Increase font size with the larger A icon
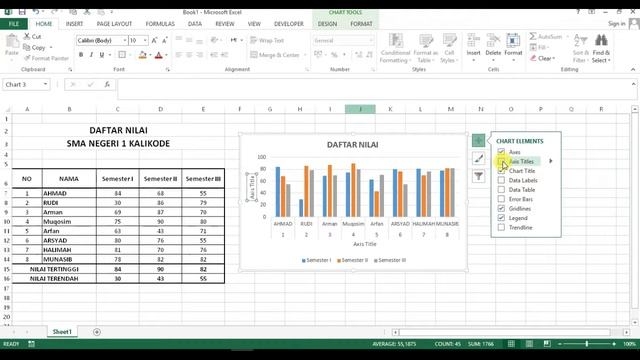Image resolution: width=640 pixels, height=360 pixels. [154, 40]
